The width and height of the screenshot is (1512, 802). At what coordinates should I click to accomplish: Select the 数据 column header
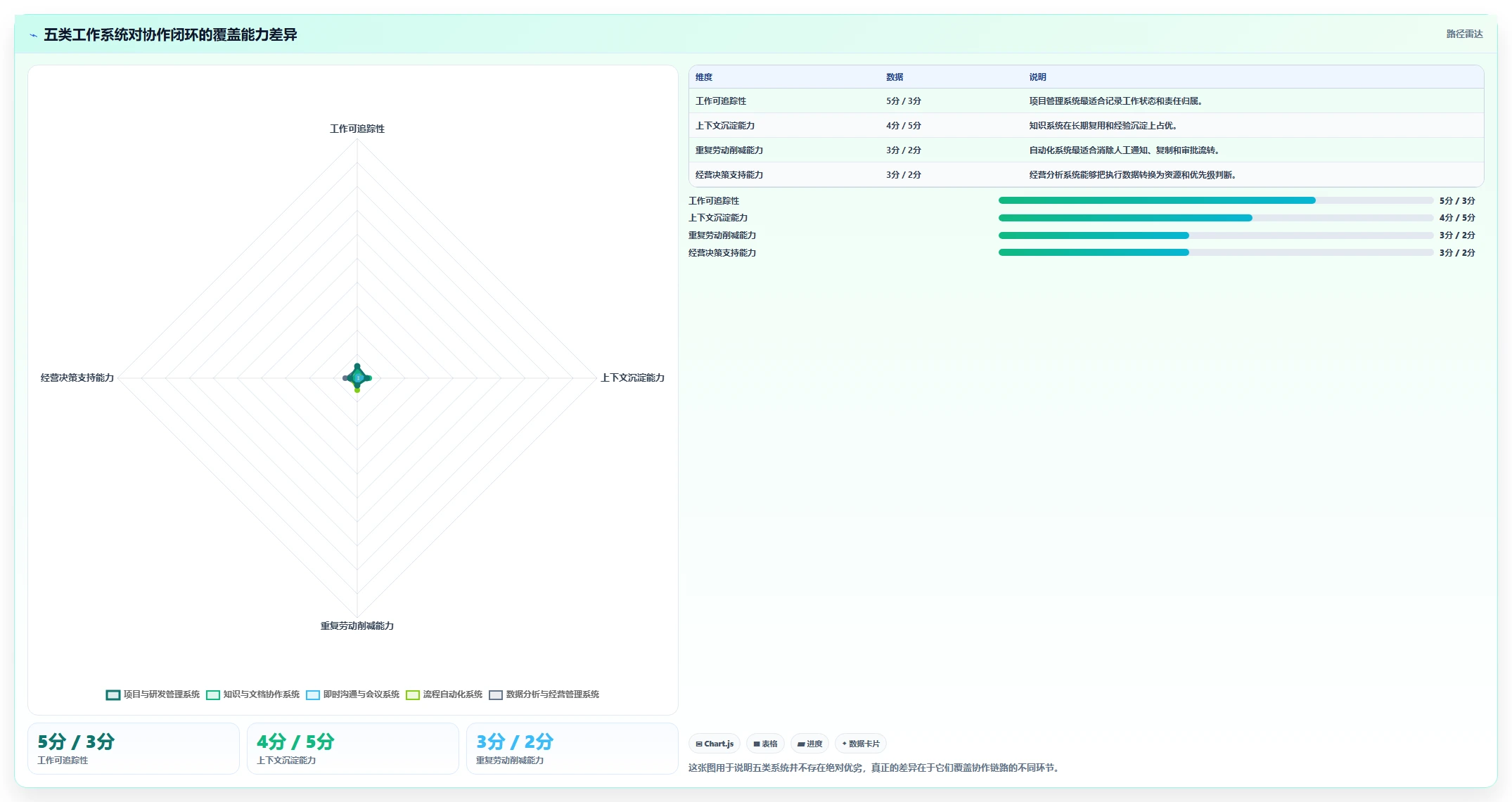895,77
